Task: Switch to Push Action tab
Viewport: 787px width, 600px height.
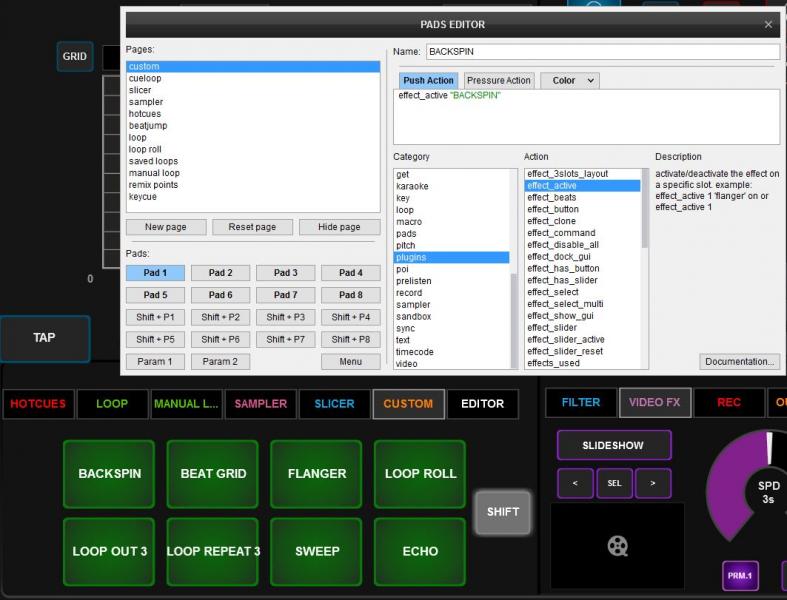Action: point(428,80)
